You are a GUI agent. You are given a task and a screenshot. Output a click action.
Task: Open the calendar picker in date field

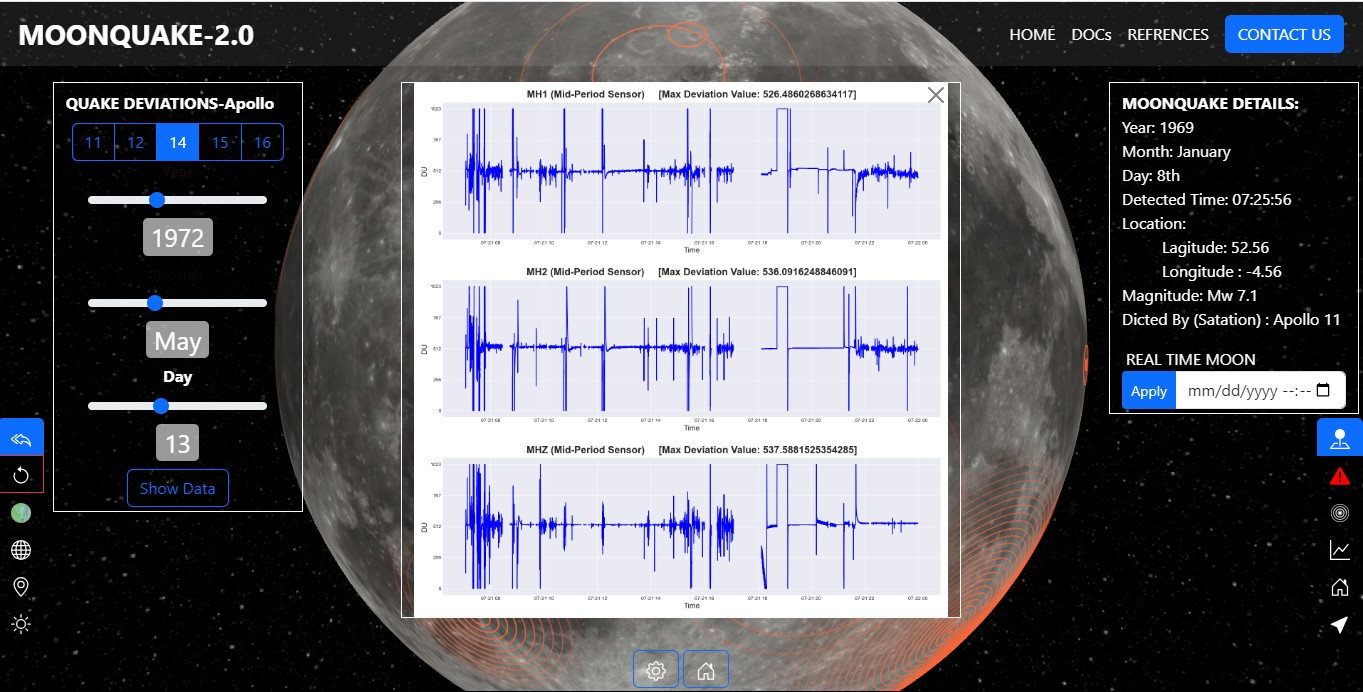point(1323,391)
